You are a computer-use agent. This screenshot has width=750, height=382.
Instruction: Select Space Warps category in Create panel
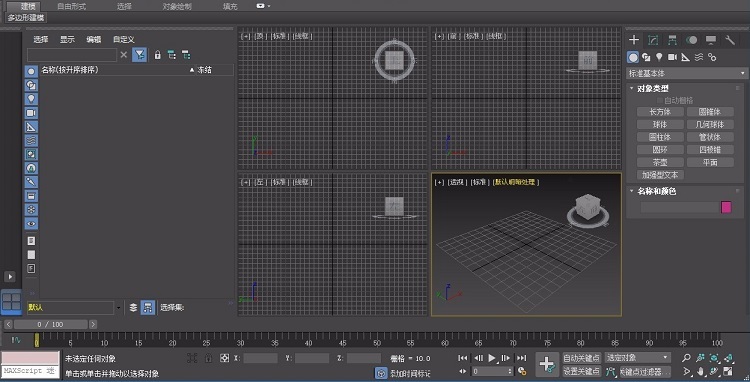pos(699,57)
